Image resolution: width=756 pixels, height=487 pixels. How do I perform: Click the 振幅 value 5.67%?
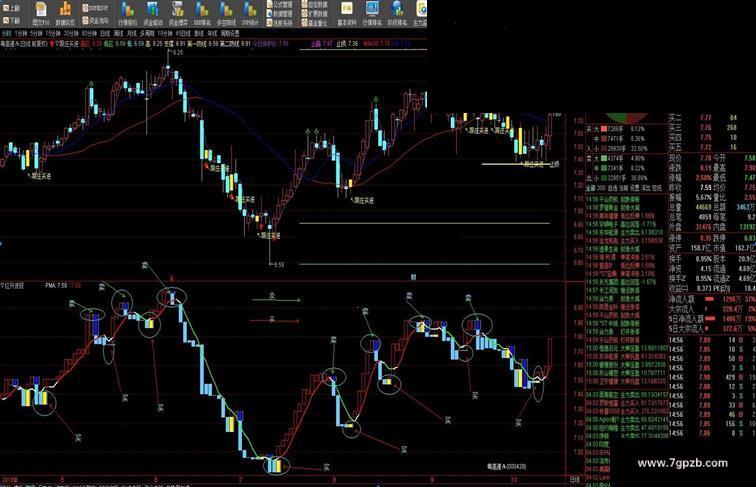coord(703,198)
